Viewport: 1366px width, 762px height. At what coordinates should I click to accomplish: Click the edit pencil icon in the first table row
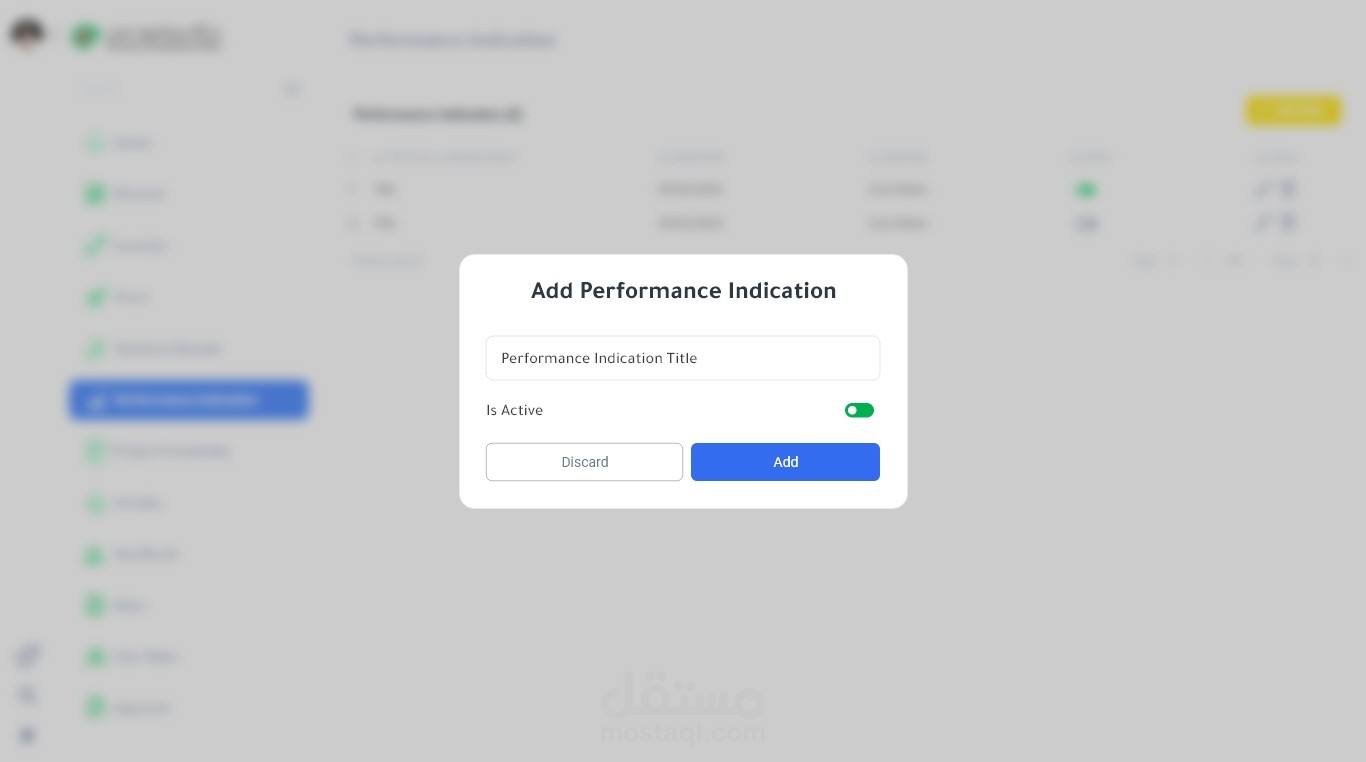(1263, 189)
